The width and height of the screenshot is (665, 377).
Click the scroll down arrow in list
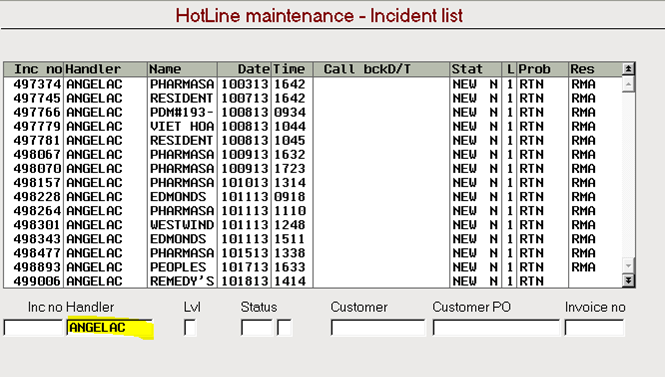628,266
